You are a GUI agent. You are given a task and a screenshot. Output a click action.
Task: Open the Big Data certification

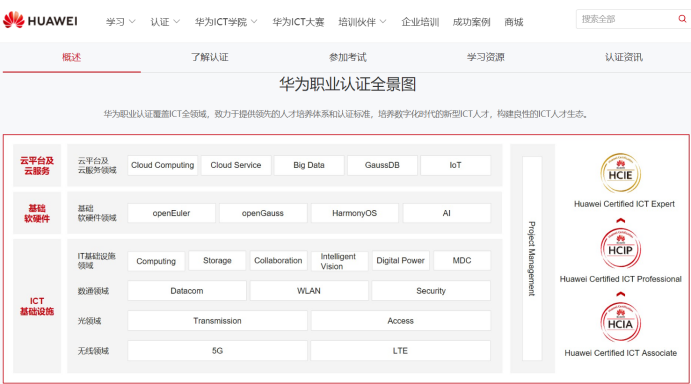[309, 165]
